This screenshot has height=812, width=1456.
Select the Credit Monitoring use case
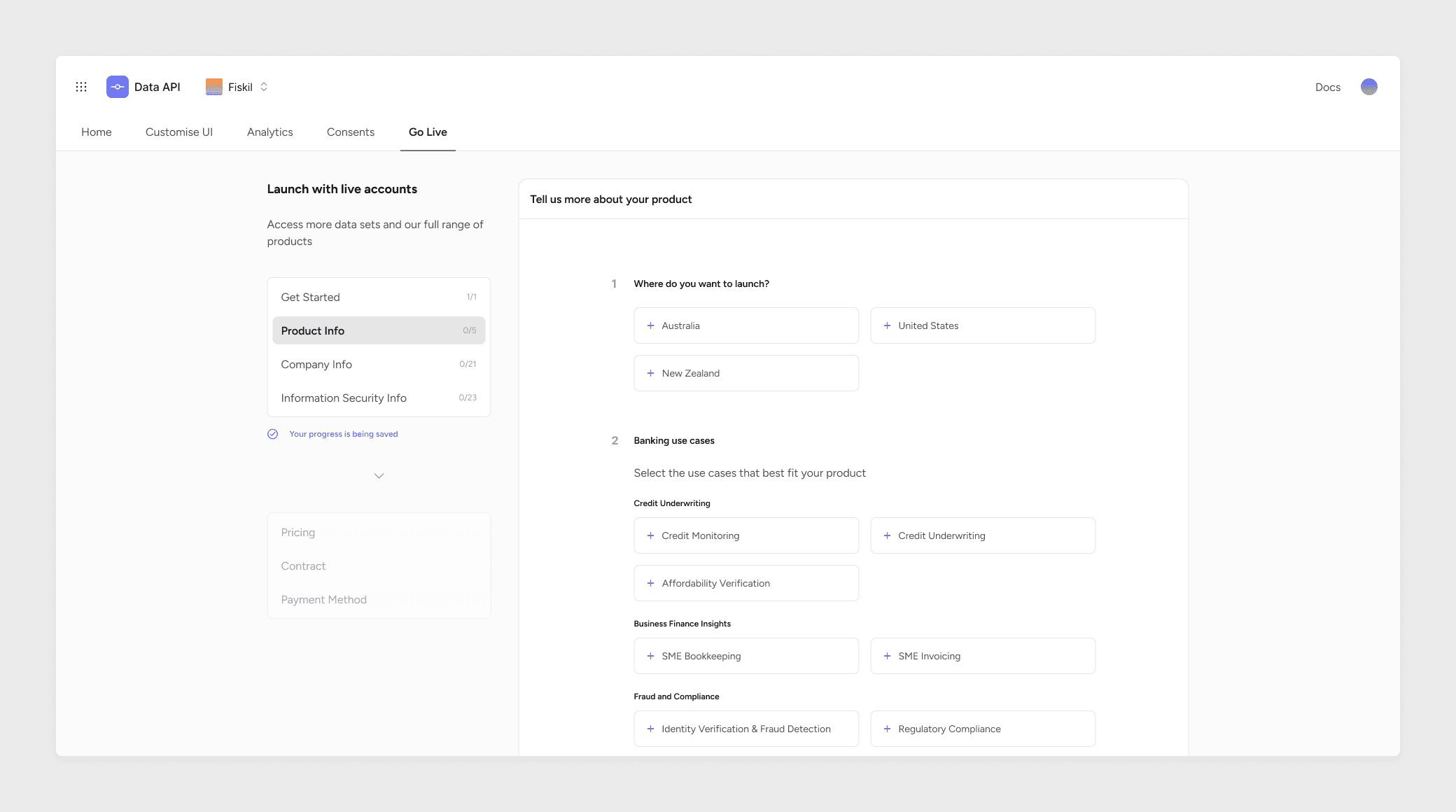click(x=745, y=535)
